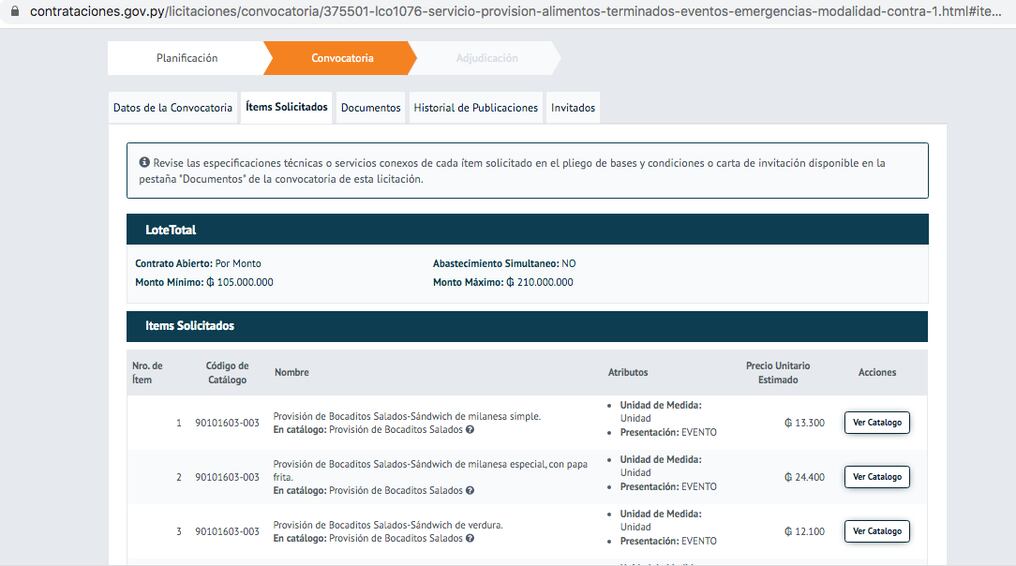Click the Atributos column header
This screenshot has width=1016, height=566.
pos(628,372)
